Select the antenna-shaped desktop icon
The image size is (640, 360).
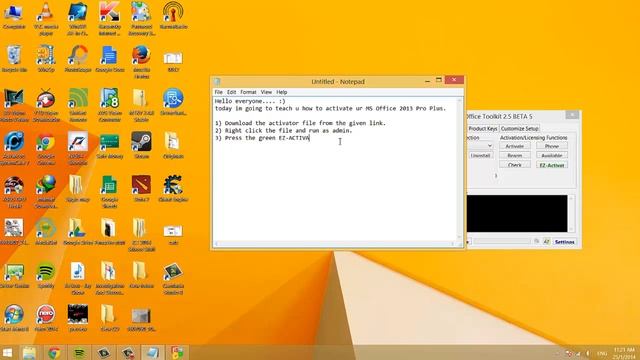173,16
